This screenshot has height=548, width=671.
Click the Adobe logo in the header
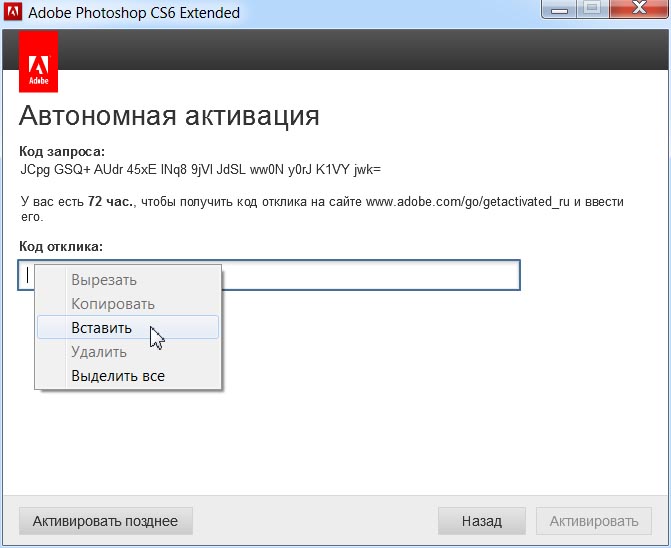tap(39, 62)
